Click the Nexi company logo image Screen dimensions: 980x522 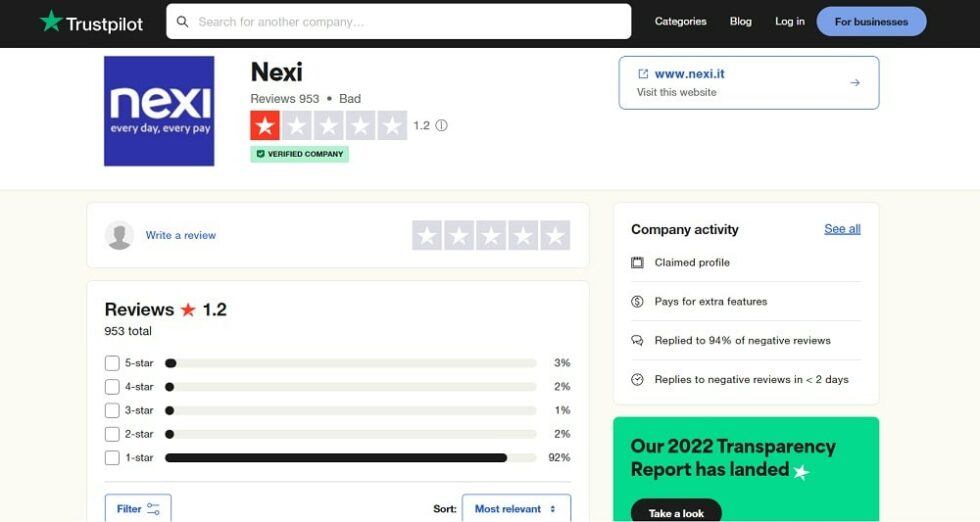tap(159, 111)
